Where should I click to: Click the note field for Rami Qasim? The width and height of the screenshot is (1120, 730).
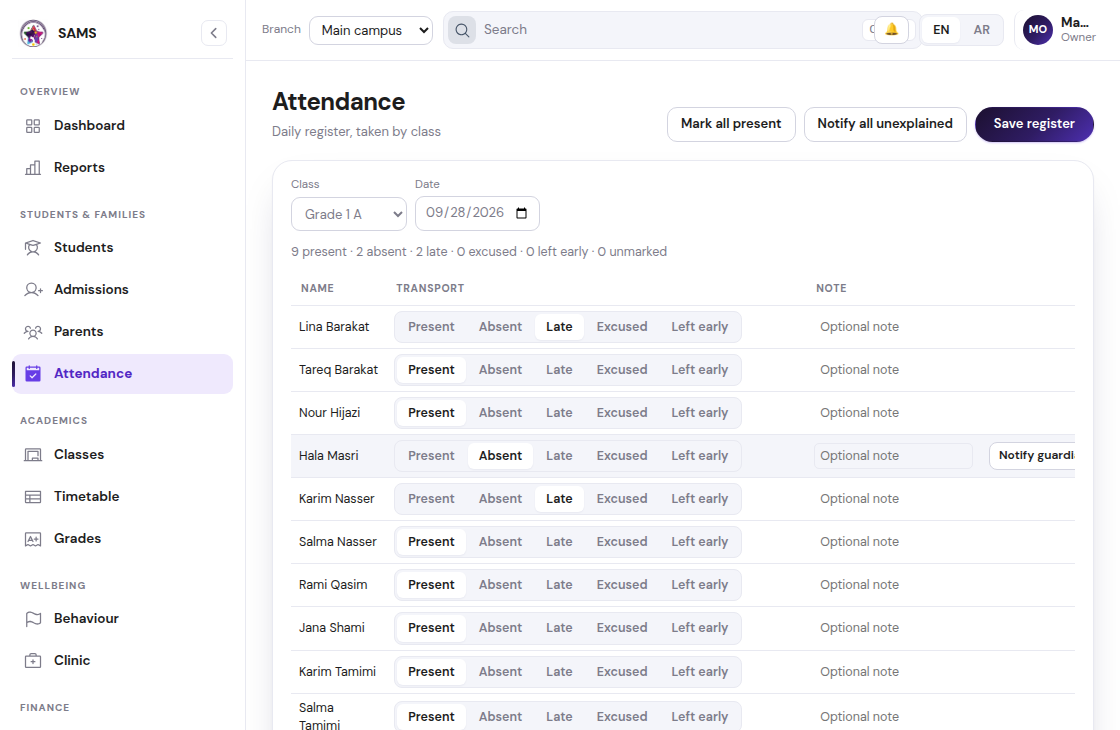pyautogui.click(x=893, y=585)
